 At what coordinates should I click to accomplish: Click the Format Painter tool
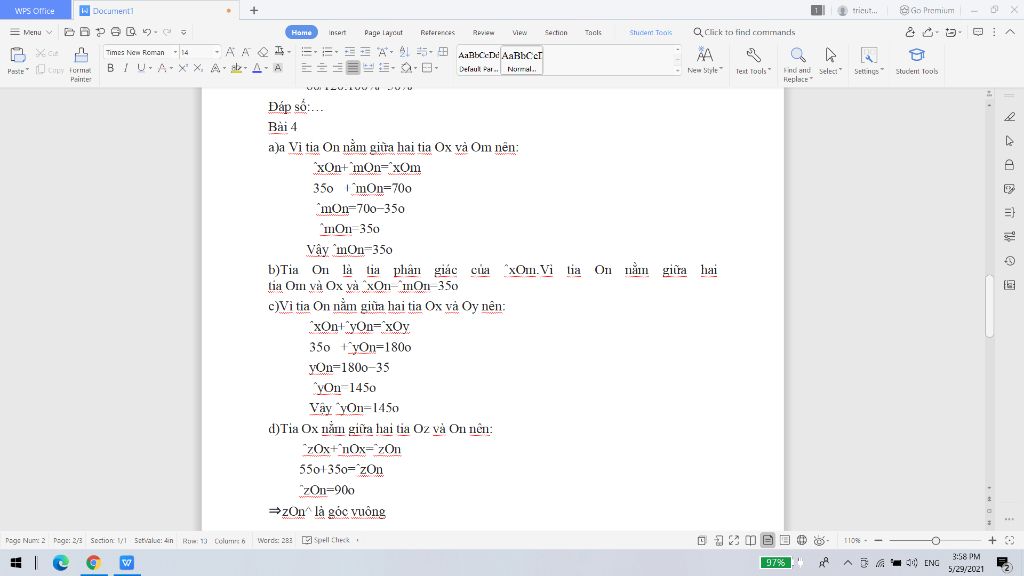[80, 65]
